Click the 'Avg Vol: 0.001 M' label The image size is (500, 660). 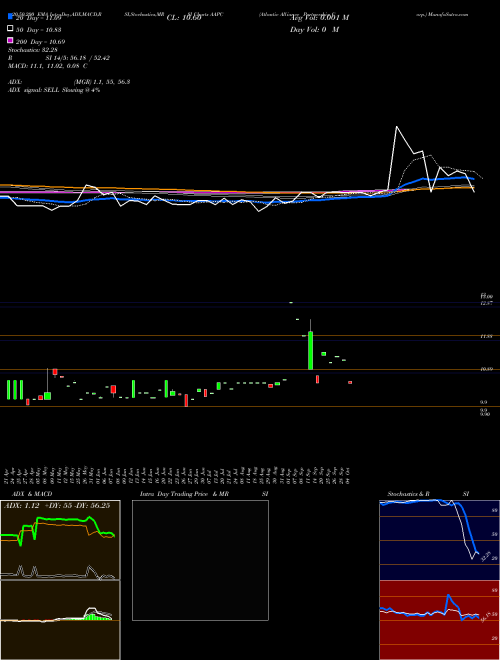coord(319,18)
